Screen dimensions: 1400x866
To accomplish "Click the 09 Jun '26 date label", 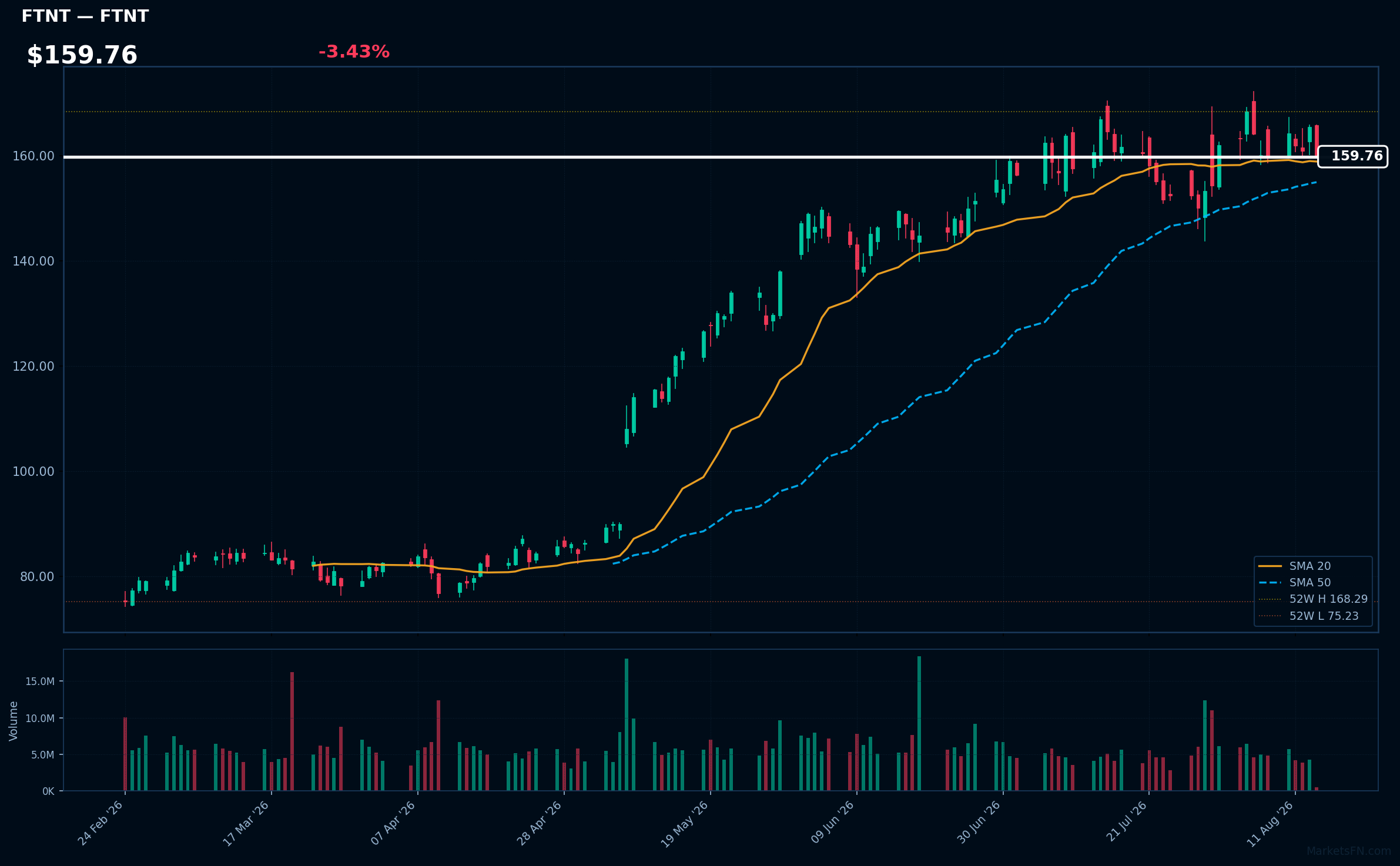I will [x=832, y=823].
